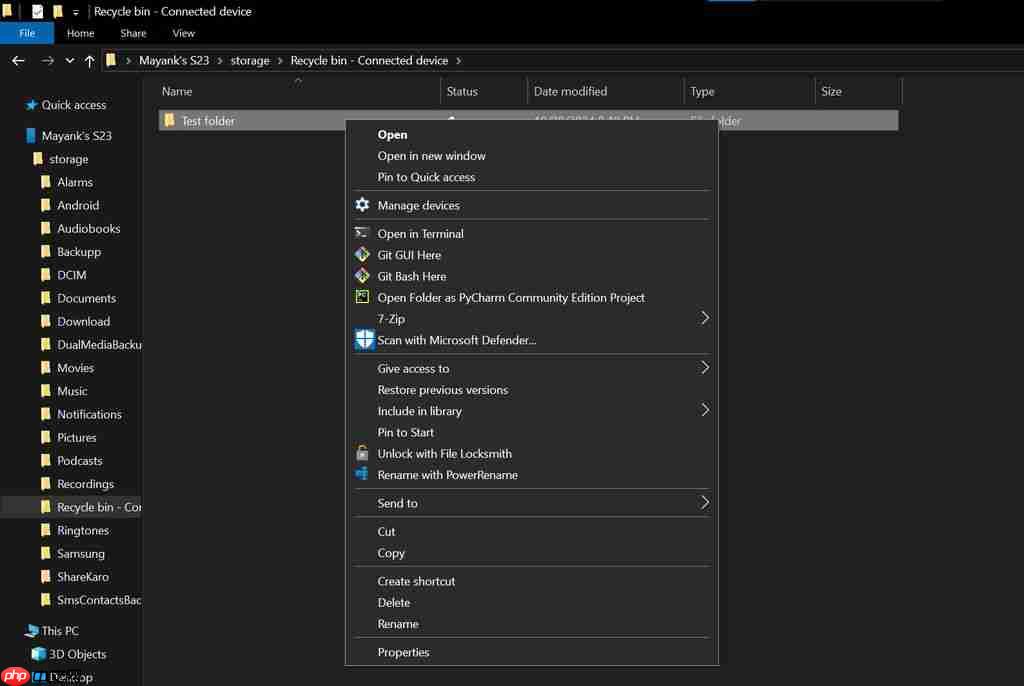Sort files by the Date modified column

[570, 91]
